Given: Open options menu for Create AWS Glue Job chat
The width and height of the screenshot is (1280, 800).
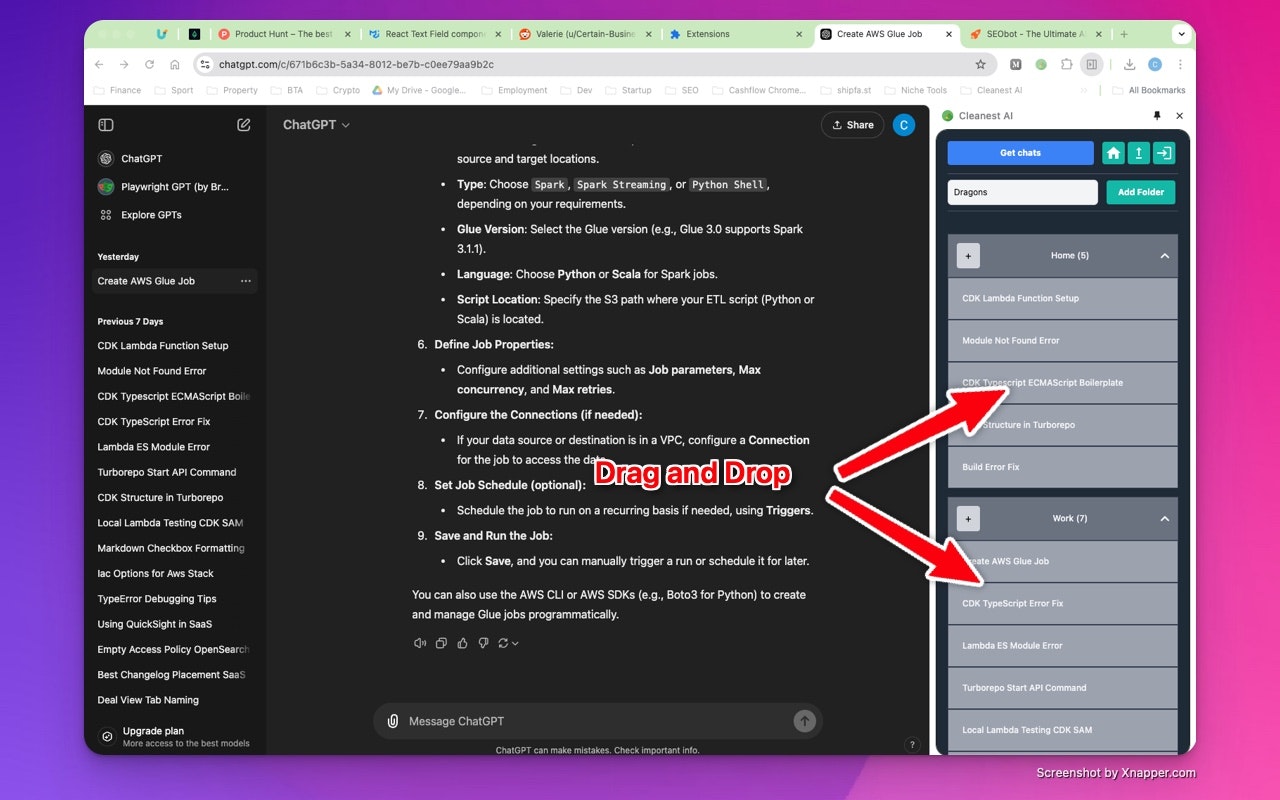Looking at the screenshot, I should tap(246, 281).
